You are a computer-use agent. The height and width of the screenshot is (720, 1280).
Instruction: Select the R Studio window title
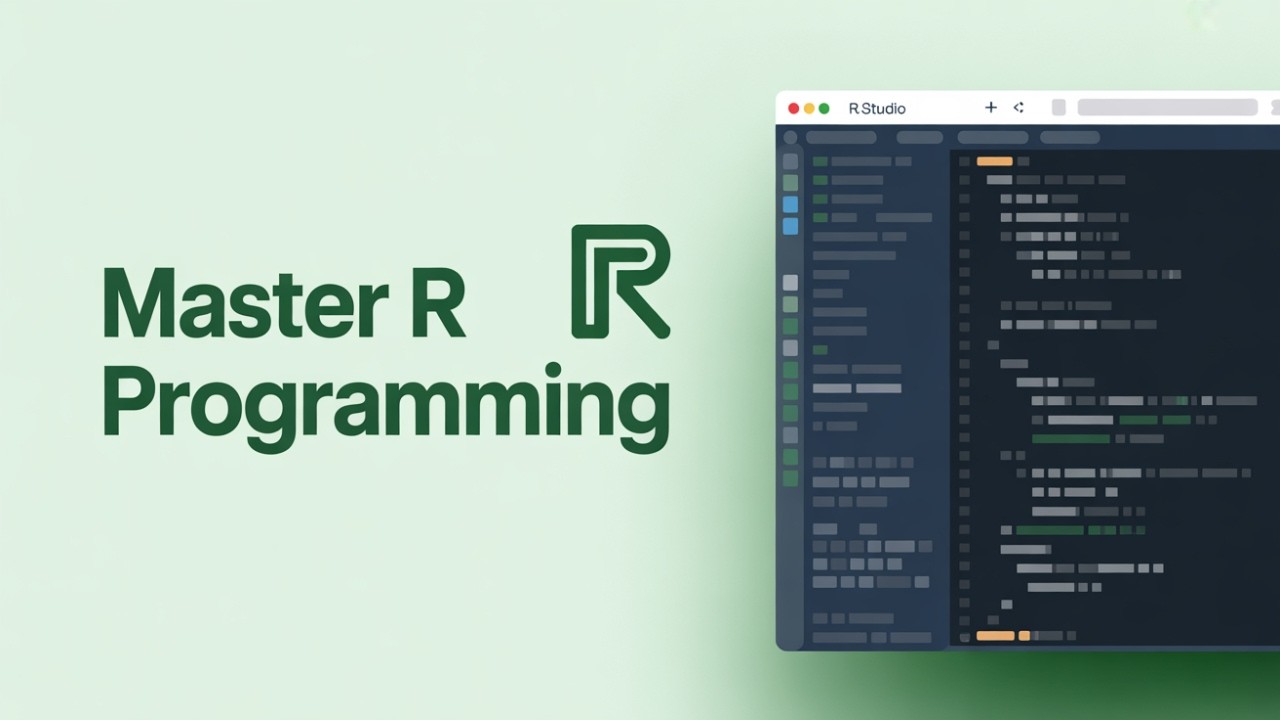pyautogui.click(x=877, y=108)
